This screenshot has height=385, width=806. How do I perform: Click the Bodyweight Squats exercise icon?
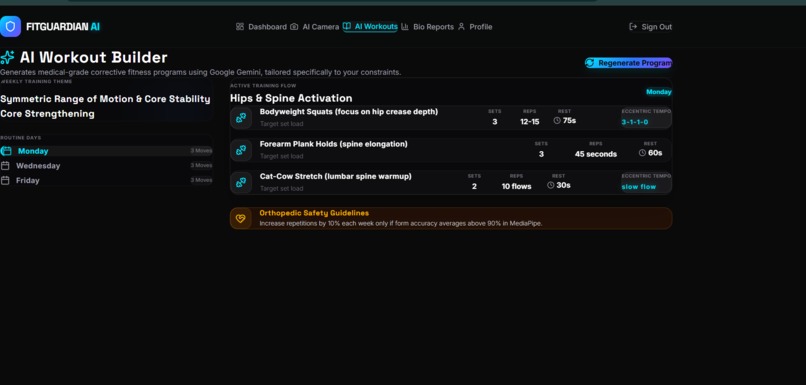click(241, 118)
